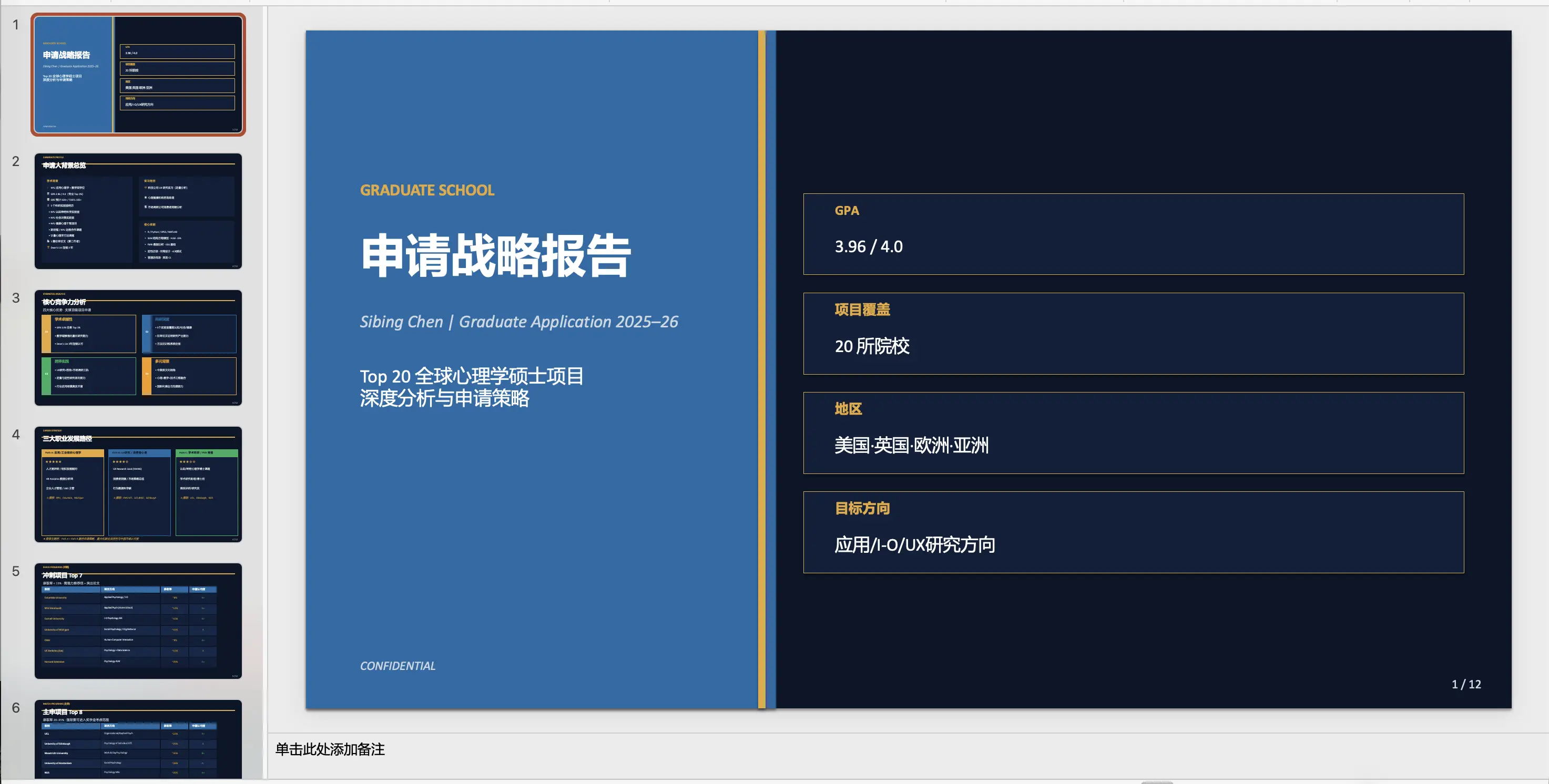The image size is (1549, 784).
Task: Click the slide number 4 label in panel
Action: click(x=16, y=435)
